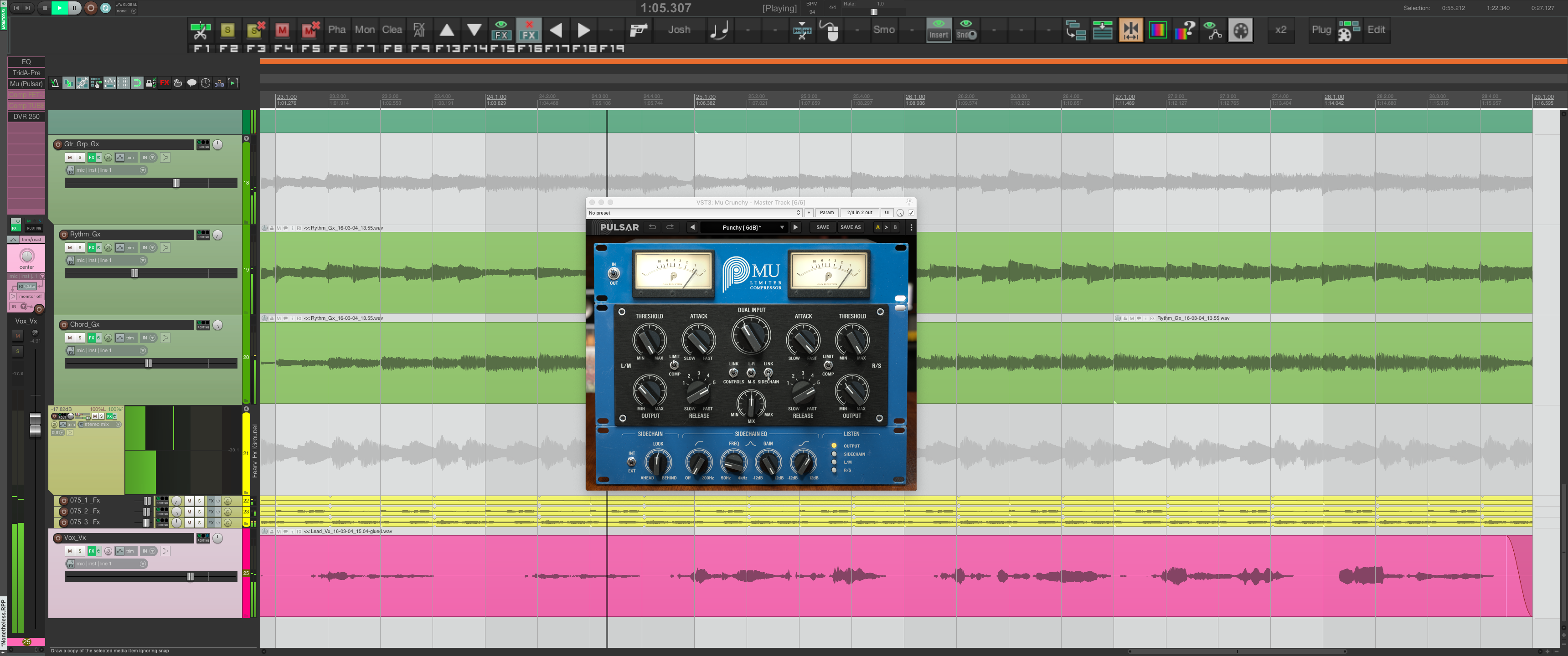This screenshot has width=1568, height=656.
Task: Click the undo arrow in Pulsar plugin header
Action: [652, 227]
